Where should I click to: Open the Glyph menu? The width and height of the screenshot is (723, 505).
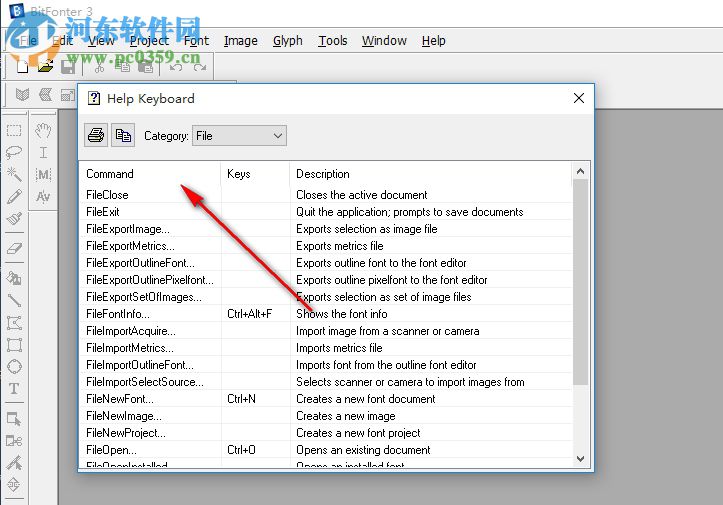(x=288, y=41)
